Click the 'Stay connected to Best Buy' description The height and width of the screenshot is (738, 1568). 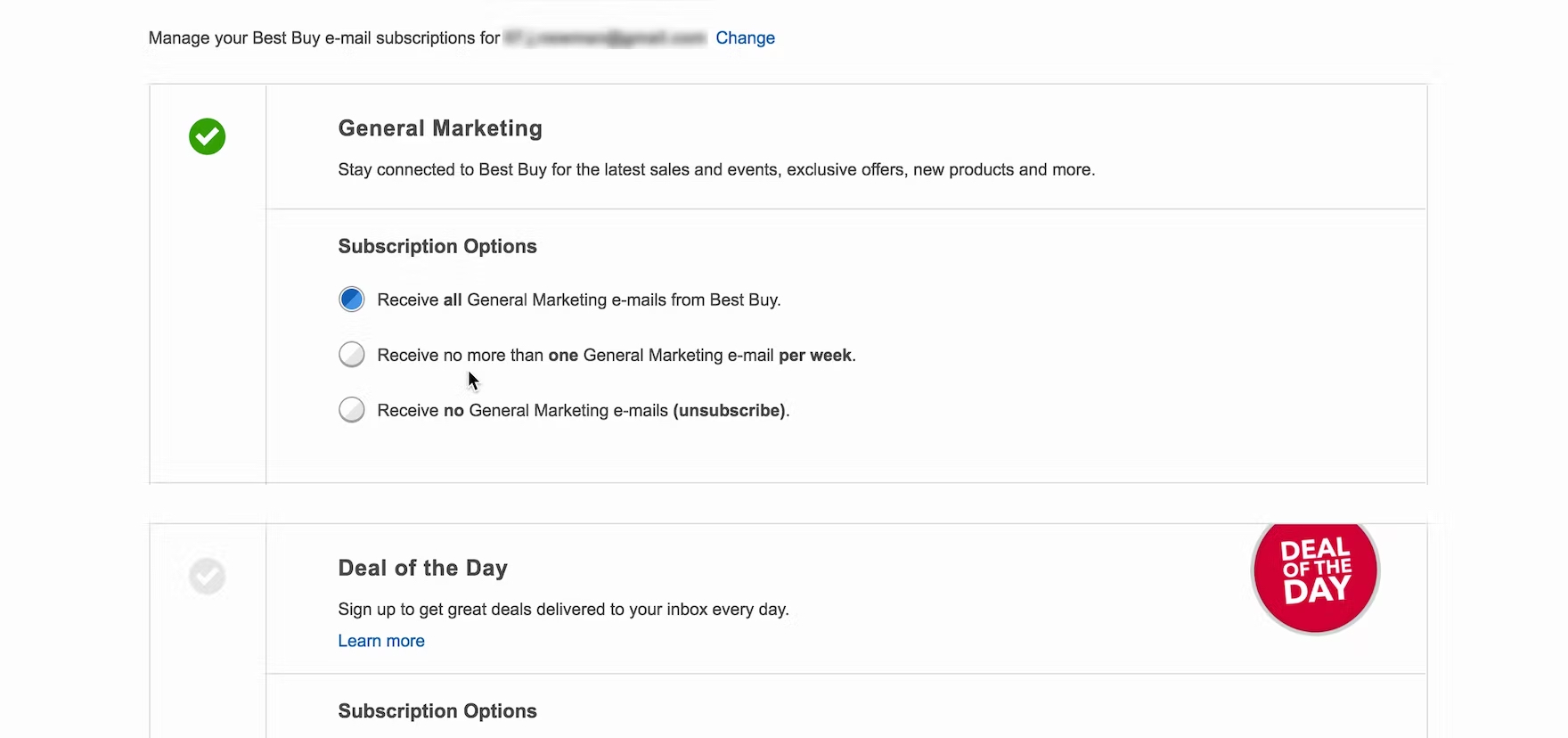716,169
